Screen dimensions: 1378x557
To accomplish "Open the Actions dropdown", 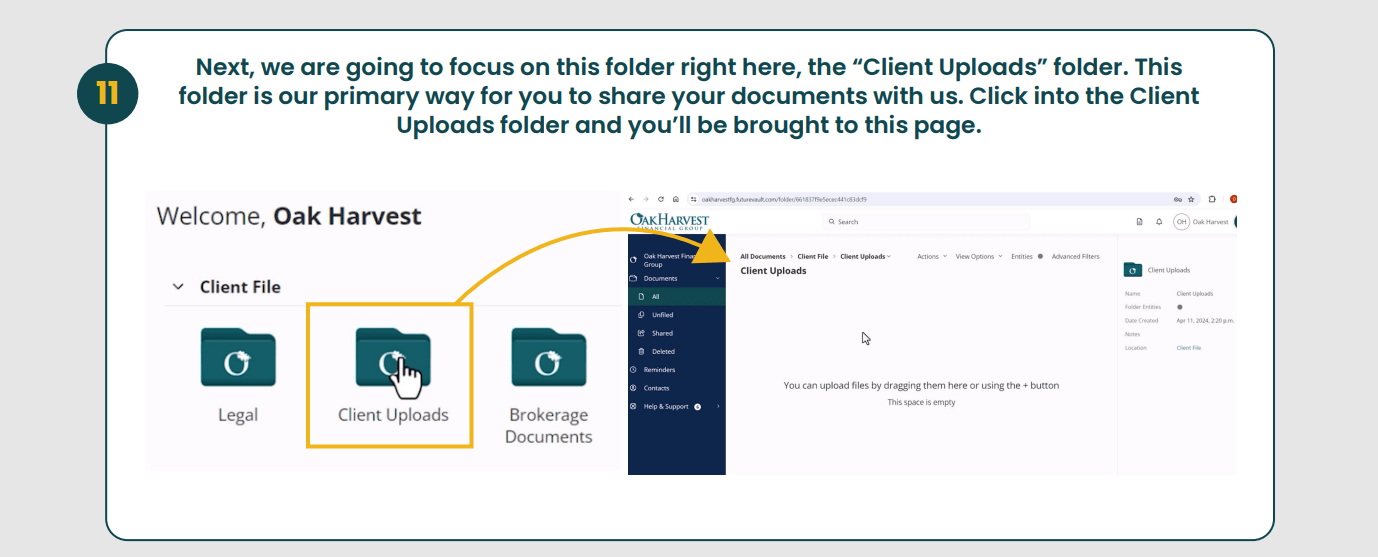I will point(931,256).
